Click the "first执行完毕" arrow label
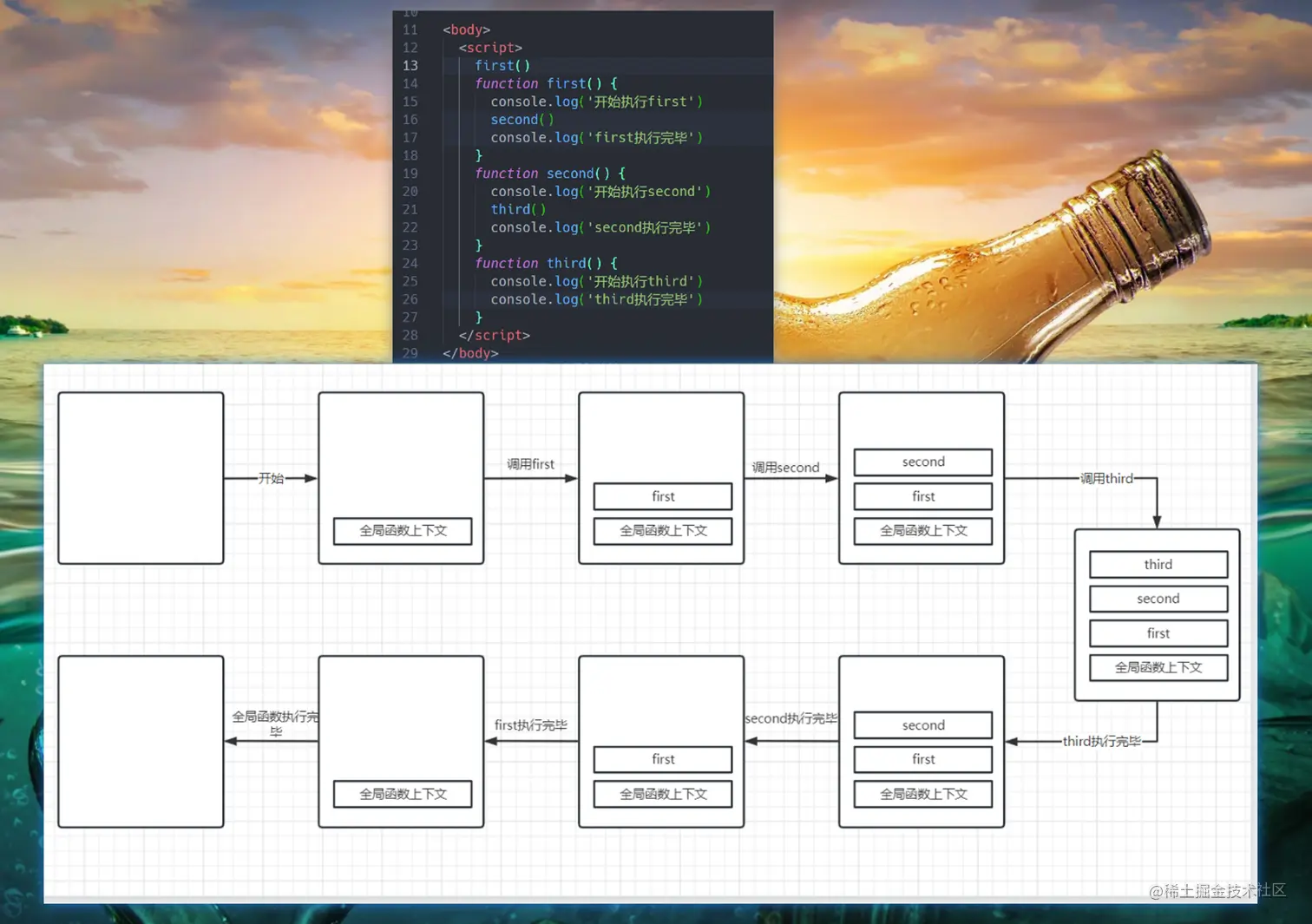 [530, 725]
